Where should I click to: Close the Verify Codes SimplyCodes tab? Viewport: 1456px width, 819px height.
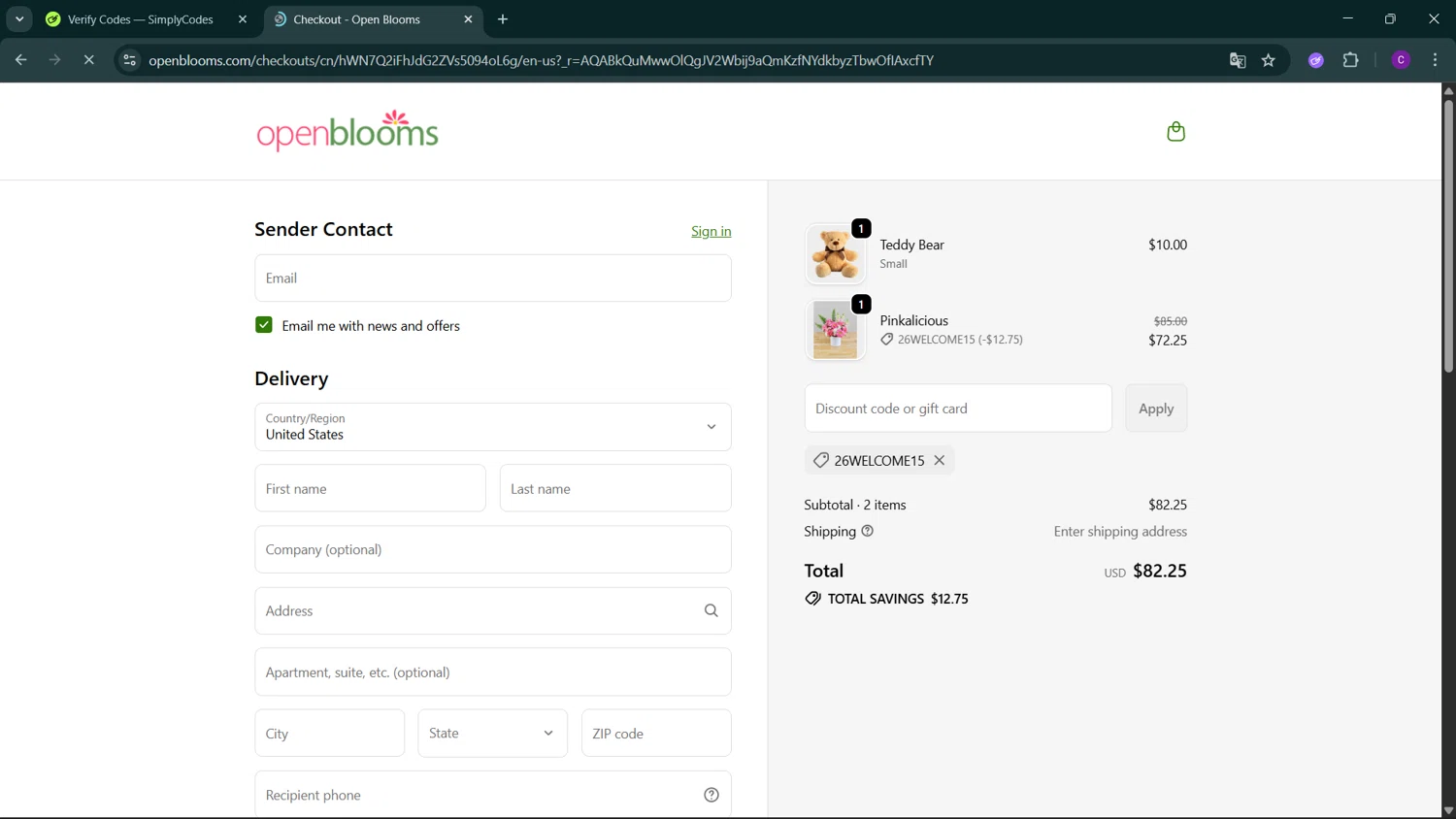[243, 19]
